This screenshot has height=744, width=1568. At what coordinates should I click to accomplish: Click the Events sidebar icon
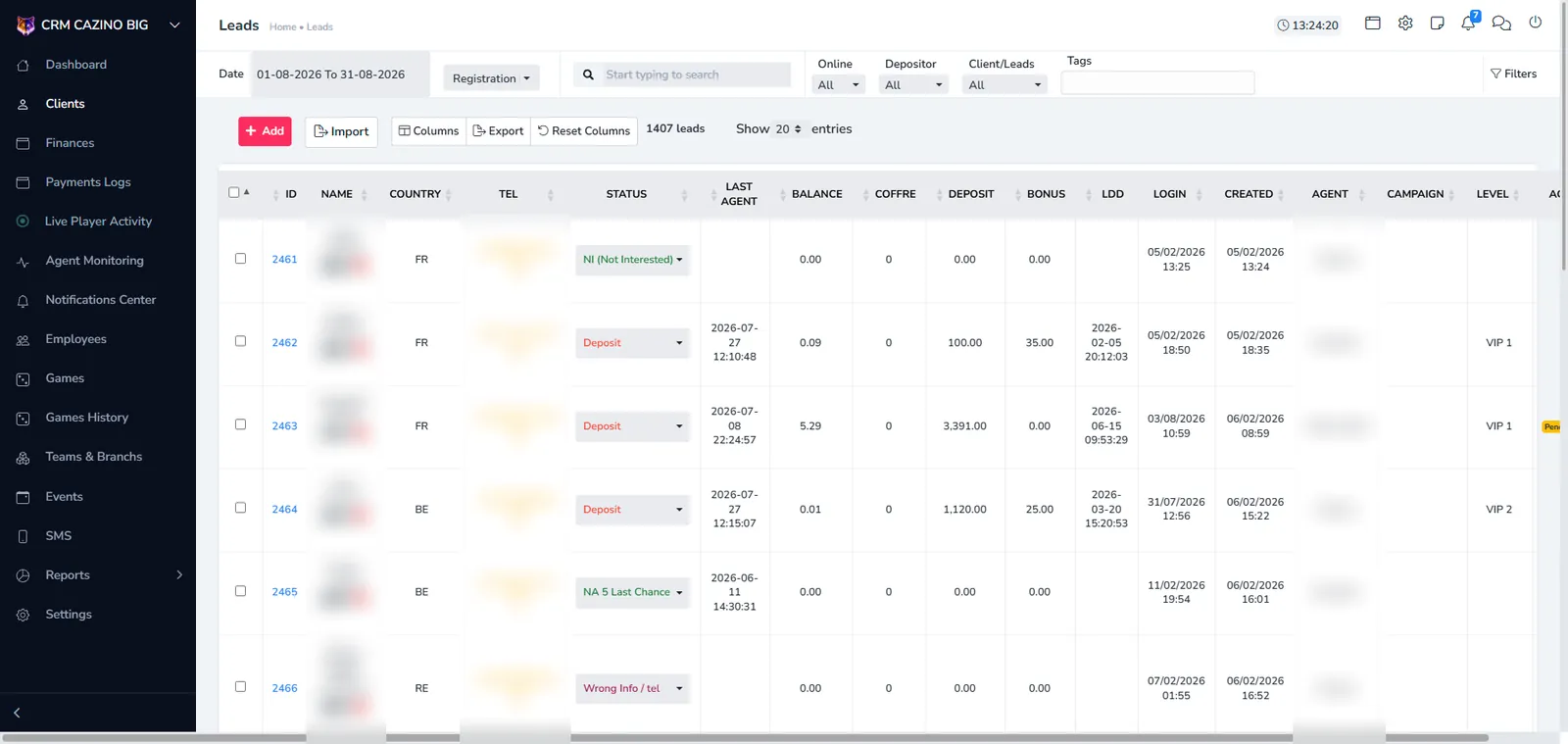[23, 497]
